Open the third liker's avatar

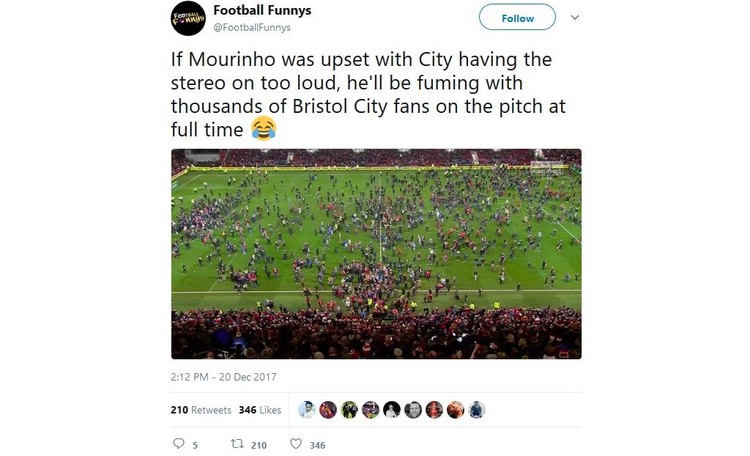(349, 410)
